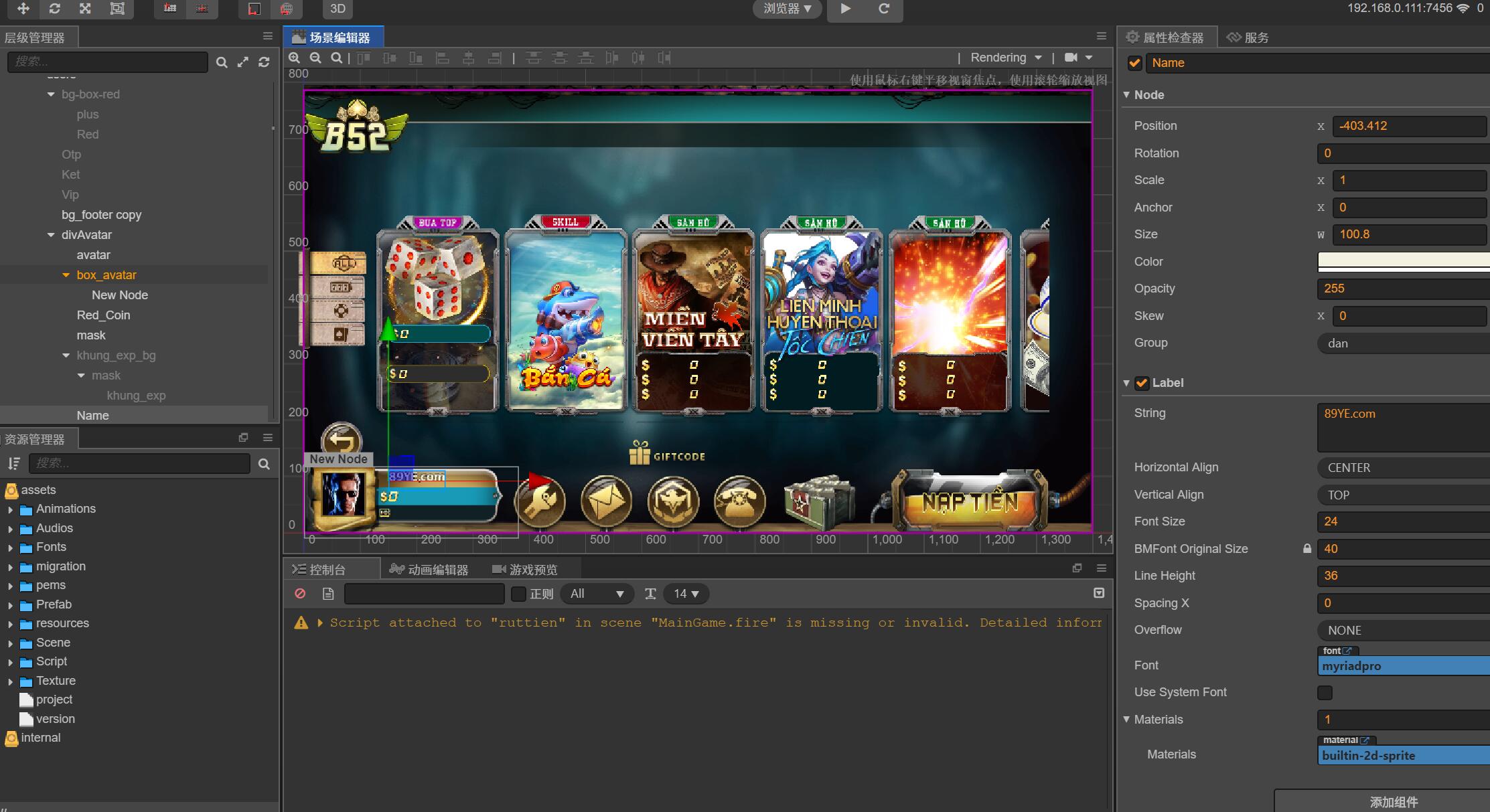Select the scale transform tool
This screenshot has height=812, width=1490.
tap(85, 9)
